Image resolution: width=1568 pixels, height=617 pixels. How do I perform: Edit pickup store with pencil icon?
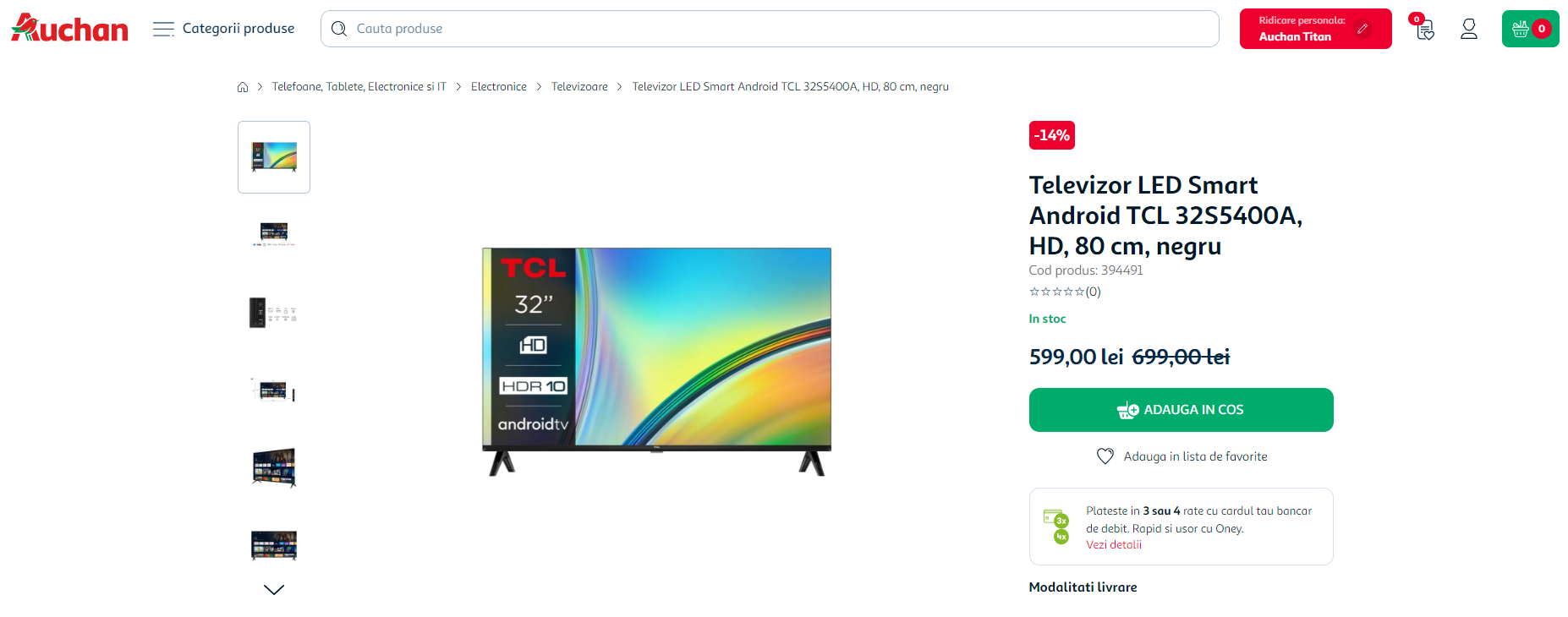click(x=1362, y=29)
